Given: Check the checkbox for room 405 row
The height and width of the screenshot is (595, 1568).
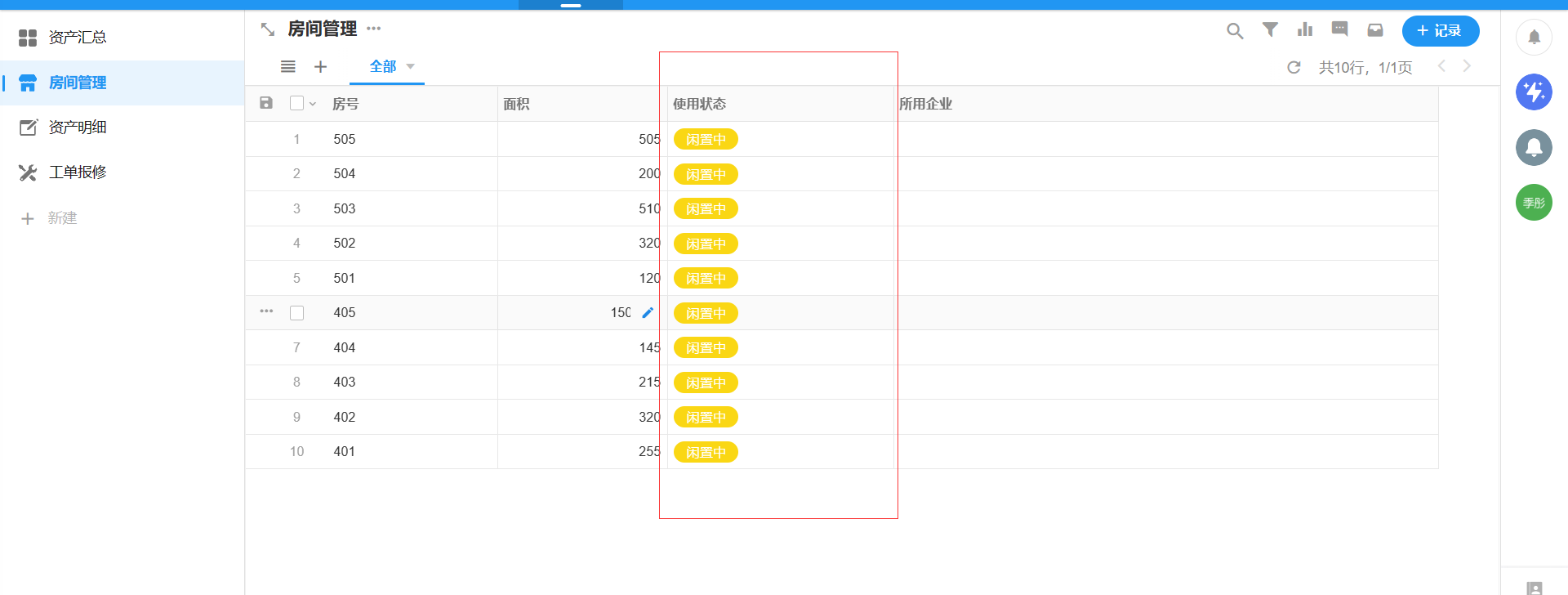Looking at the screenshot, I should [x=296, y=313].
